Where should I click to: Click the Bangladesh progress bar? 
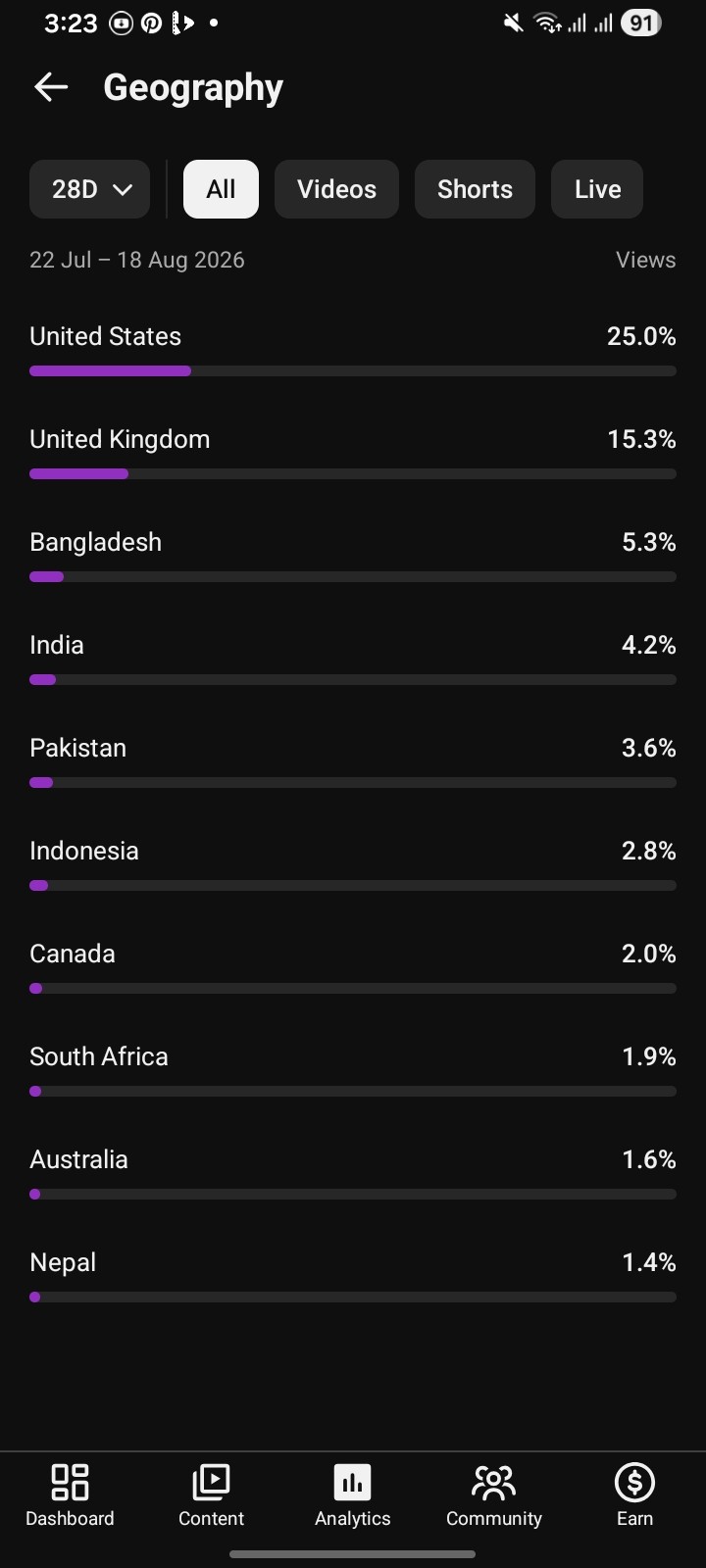coord(353,577)
